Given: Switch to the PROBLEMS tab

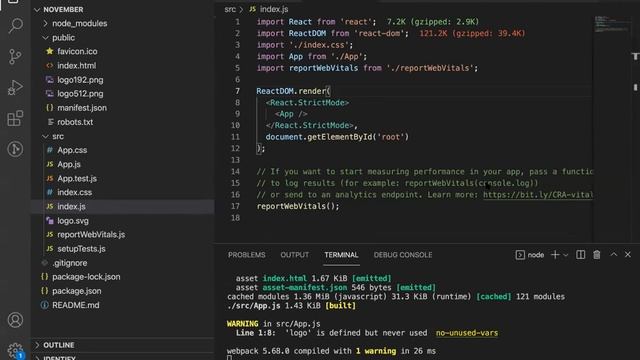Looking at the screenshot, I should [x=247, y=255].
